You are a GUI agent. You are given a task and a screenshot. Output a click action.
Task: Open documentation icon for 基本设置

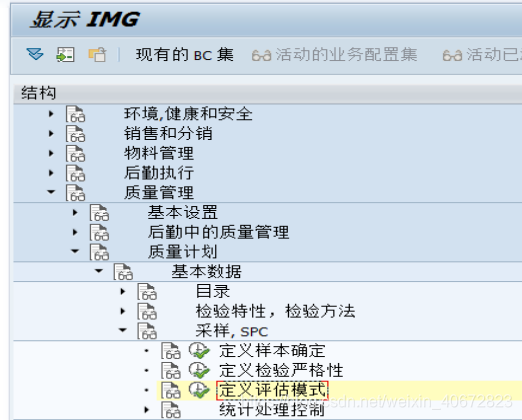(x=99, y=212)
